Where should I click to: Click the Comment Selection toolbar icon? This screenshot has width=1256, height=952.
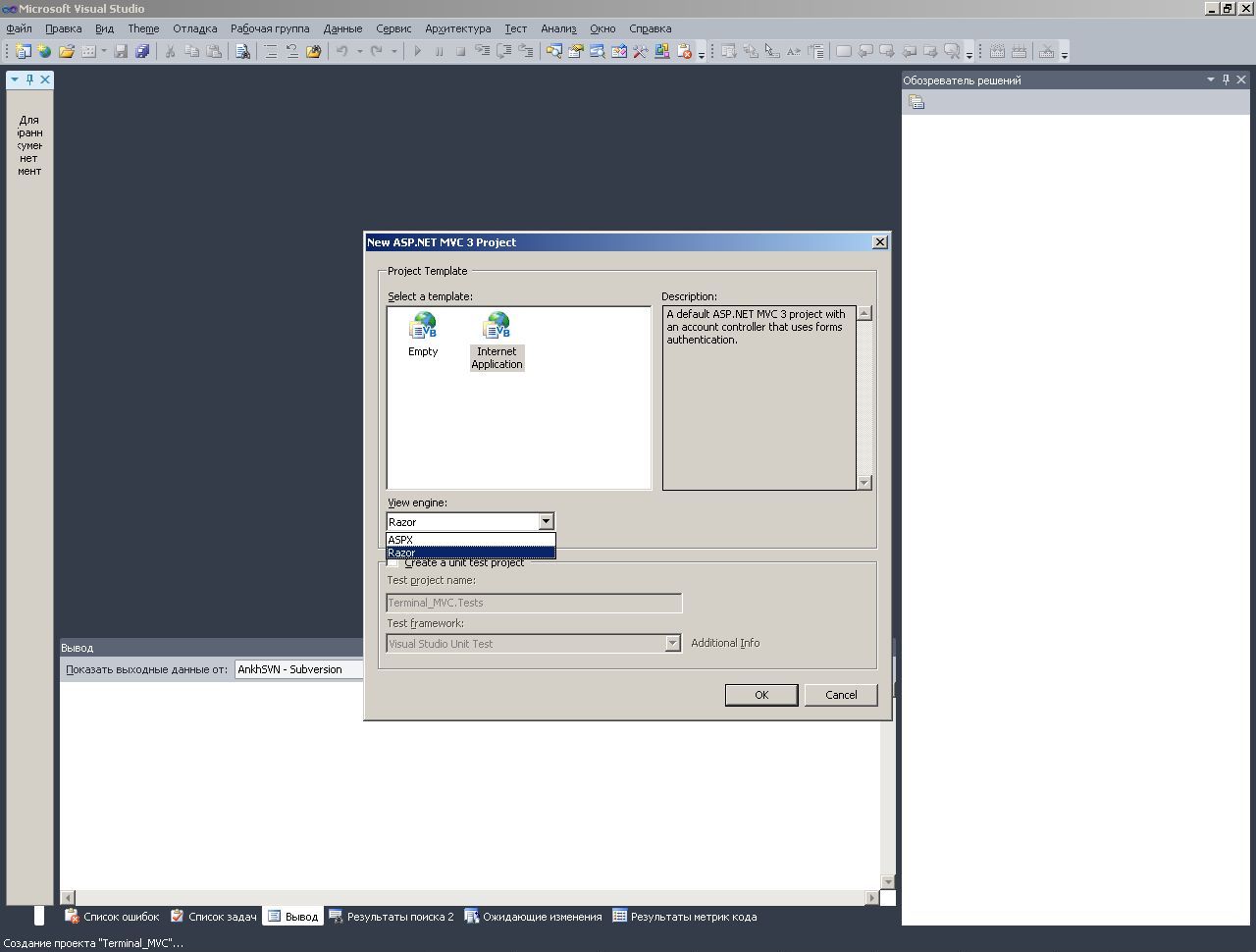click(x=271, y=51)
